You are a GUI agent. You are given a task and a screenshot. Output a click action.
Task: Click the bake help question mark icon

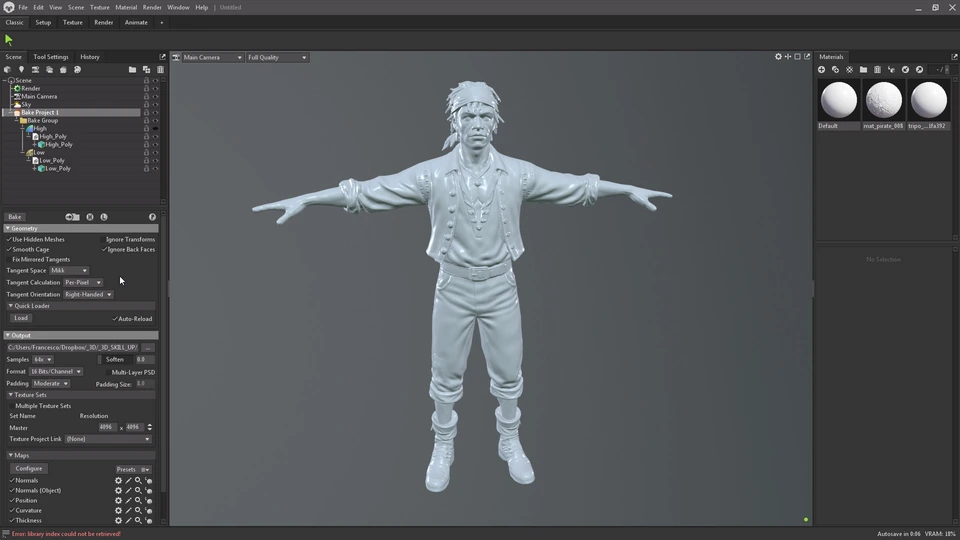point(152,217)
